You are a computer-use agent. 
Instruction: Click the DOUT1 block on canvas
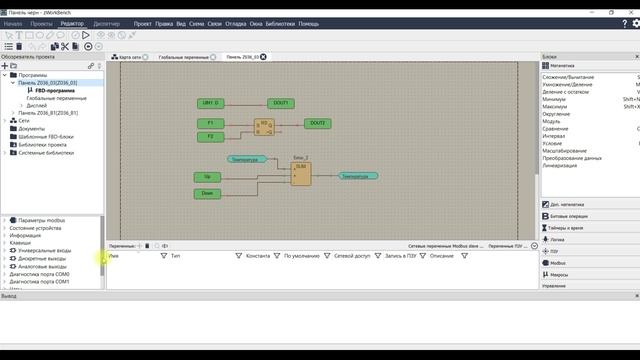pos(281,103)
